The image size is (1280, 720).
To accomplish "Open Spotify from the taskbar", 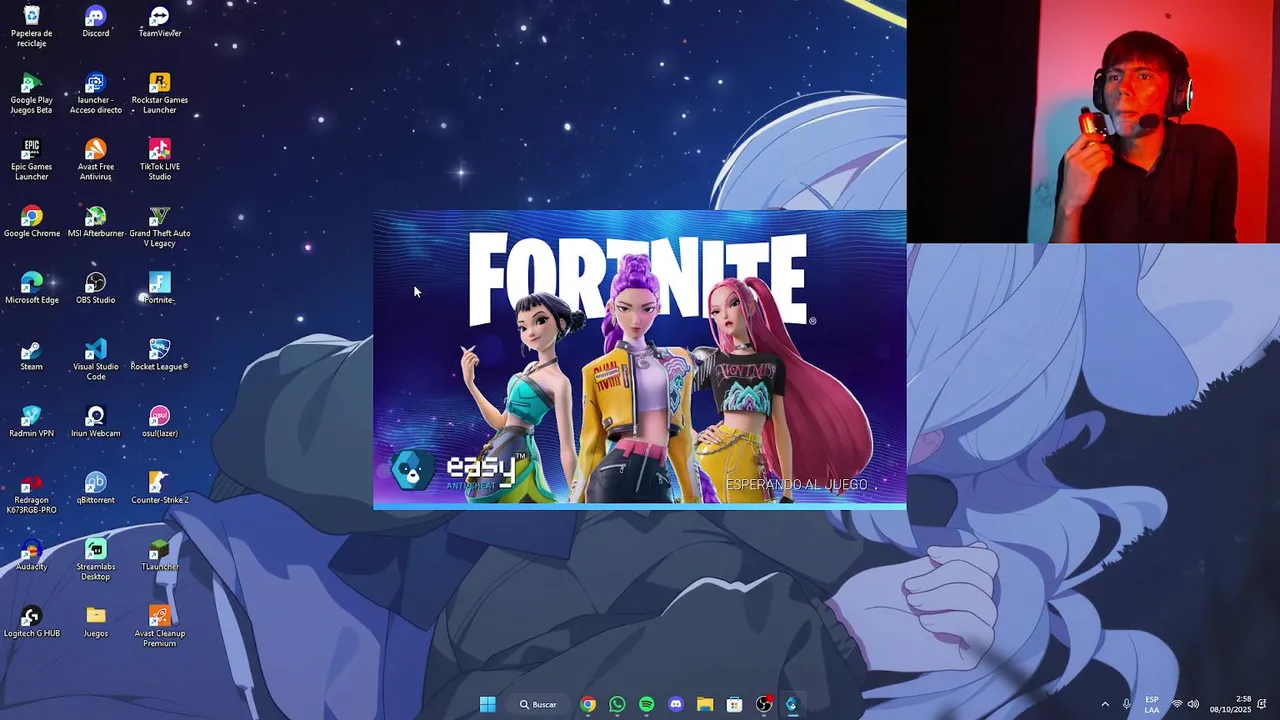I will [646, 704].
